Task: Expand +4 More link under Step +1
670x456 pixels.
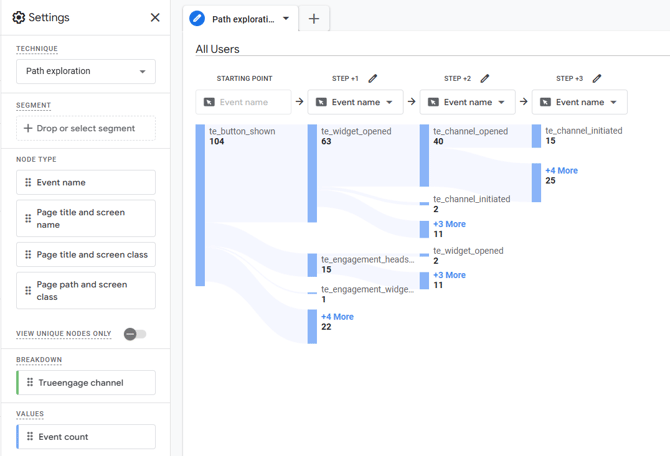Action: (x=337, y=316)
